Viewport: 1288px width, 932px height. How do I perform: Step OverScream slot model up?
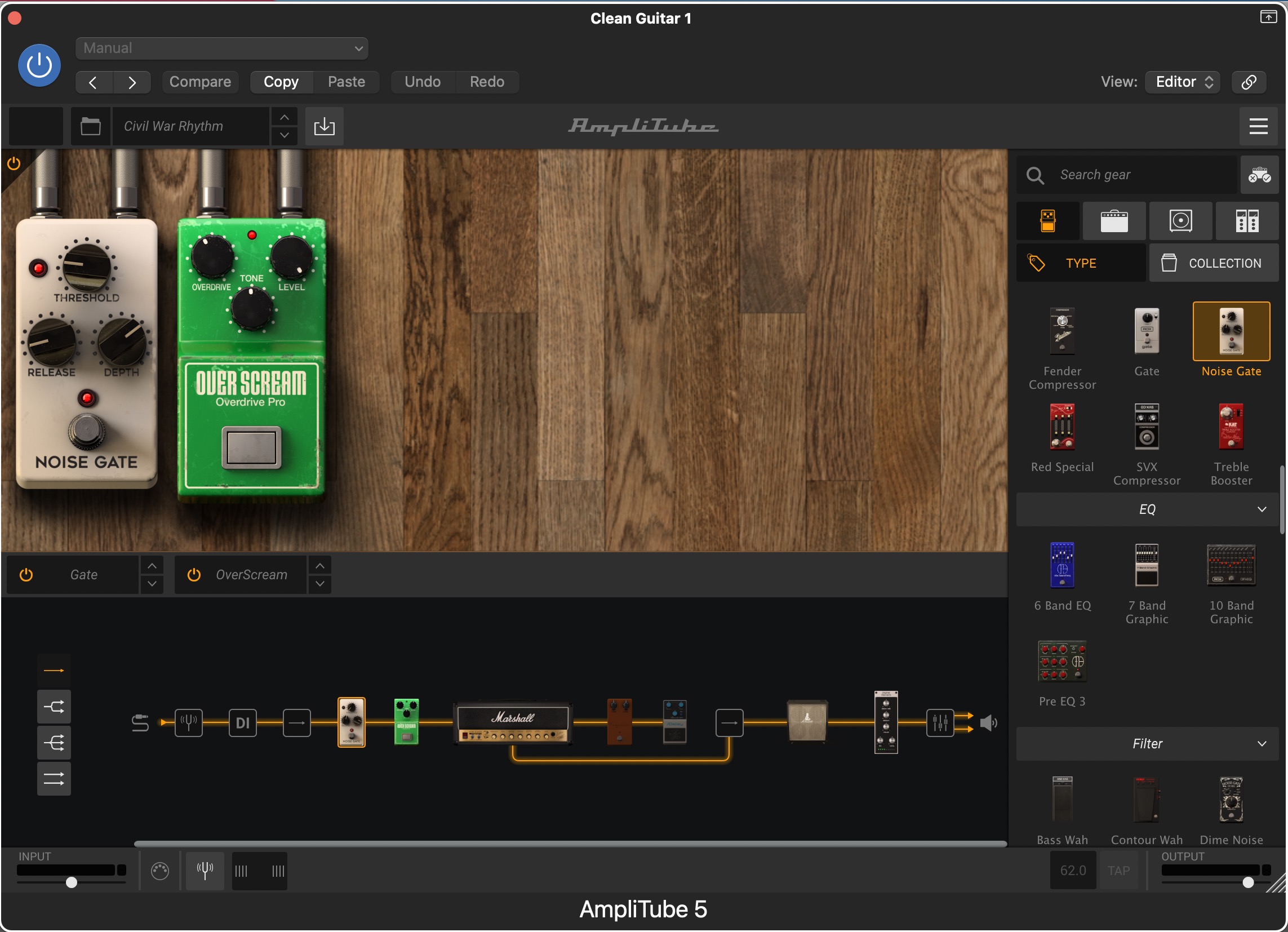(319, 566)
